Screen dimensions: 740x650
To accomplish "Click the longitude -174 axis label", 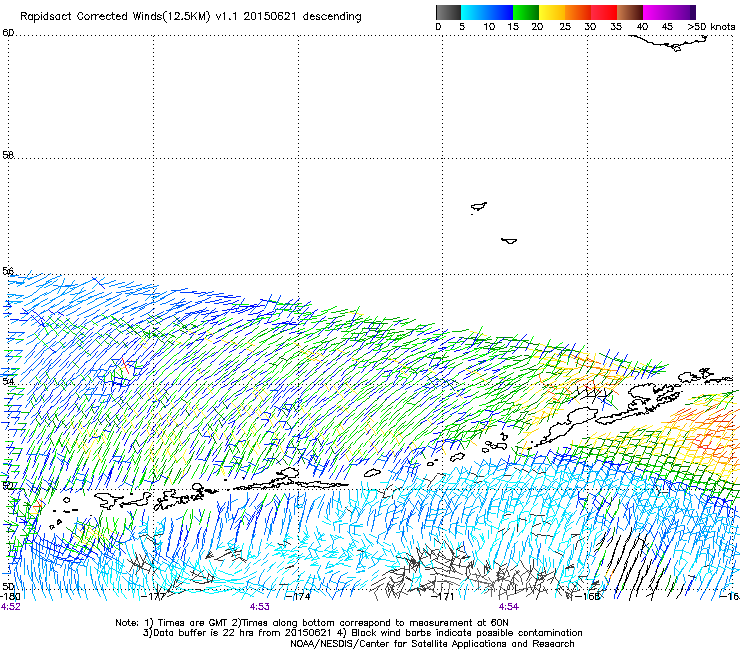I will [298, 596].
